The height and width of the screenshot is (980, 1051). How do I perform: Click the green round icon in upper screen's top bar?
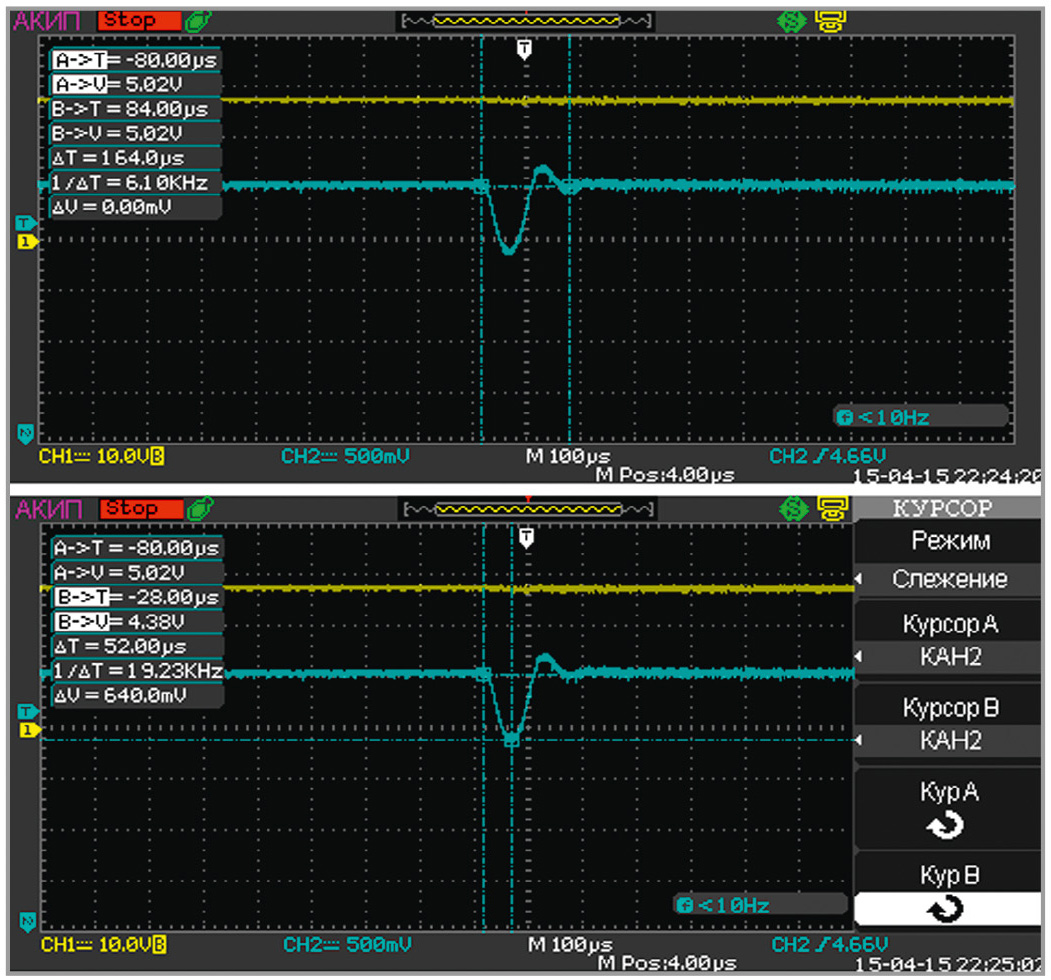click(x=788, y=19)
